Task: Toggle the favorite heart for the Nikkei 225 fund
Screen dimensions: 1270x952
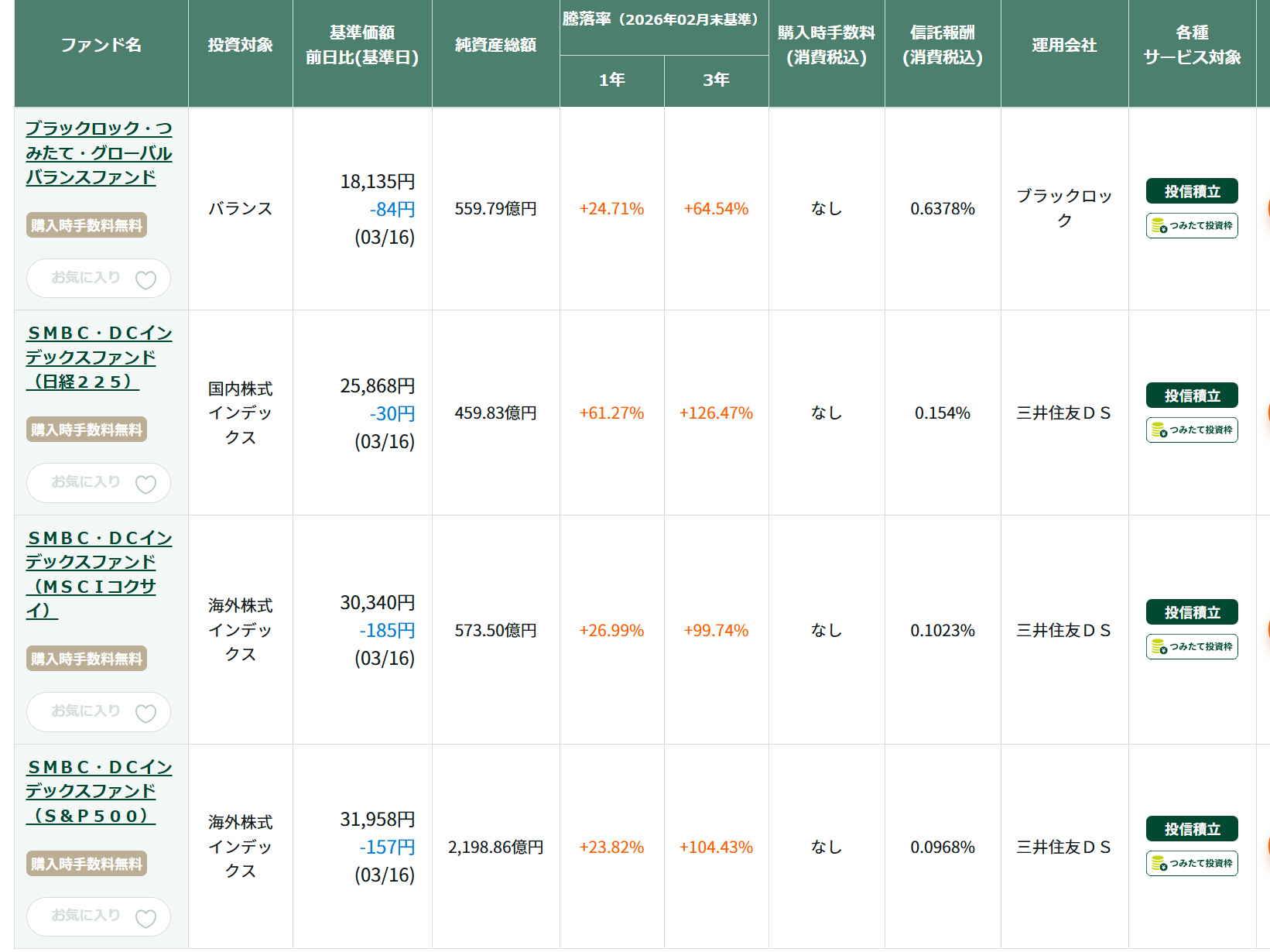Action: coord(145,484)
